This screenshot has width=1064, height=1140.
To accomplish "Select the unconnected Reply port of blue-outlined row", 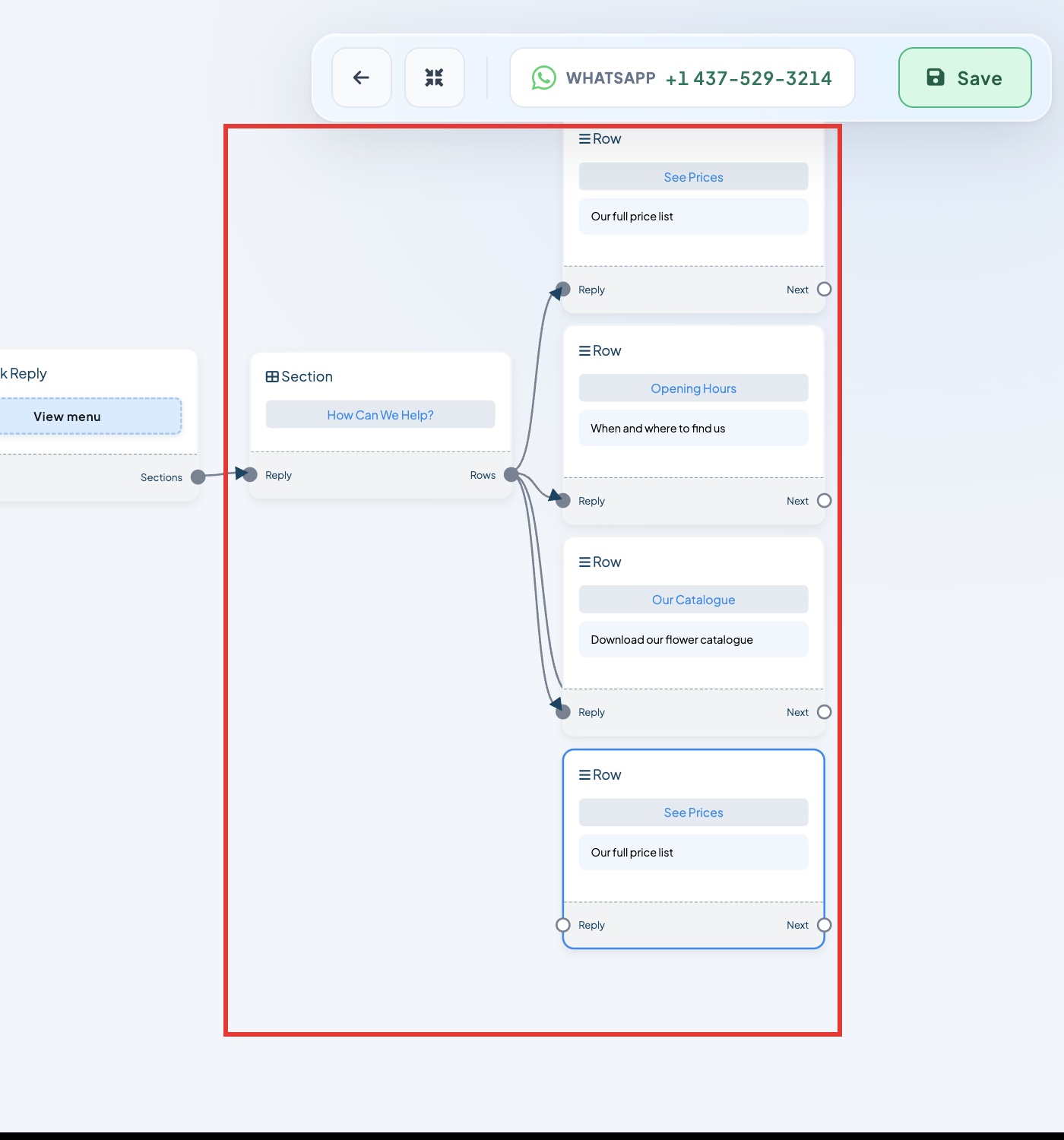I will (x=563, y=925).
